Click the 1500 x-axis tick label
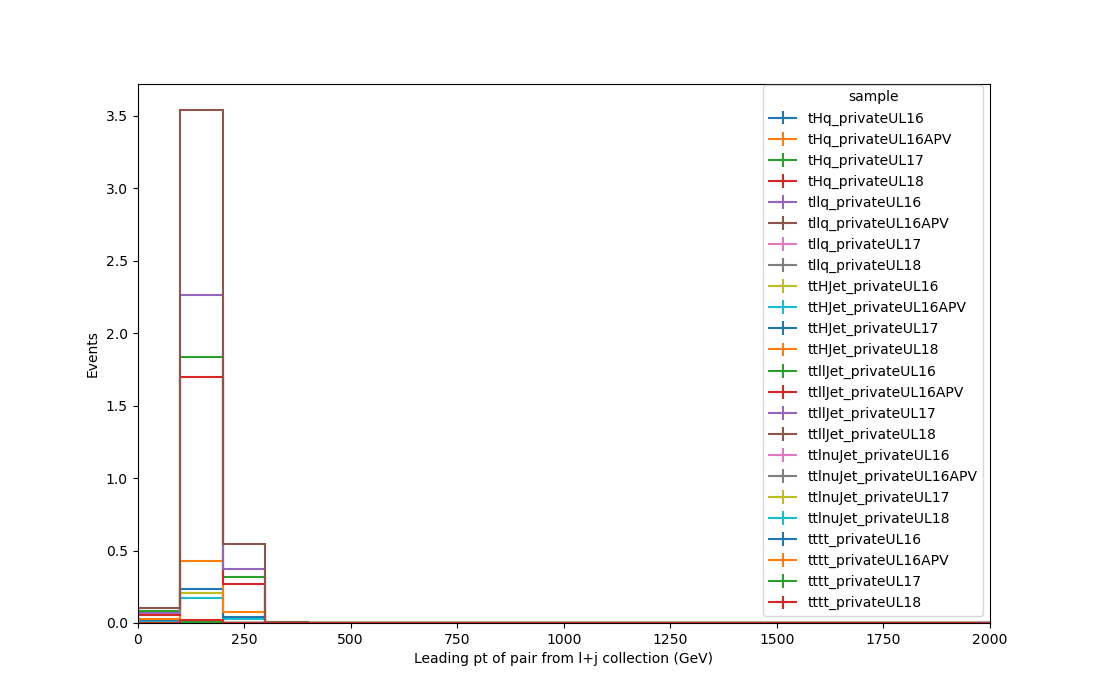The width and height of the screenshot is (1100, 700). pyautogui.click(x=777, y=640)
